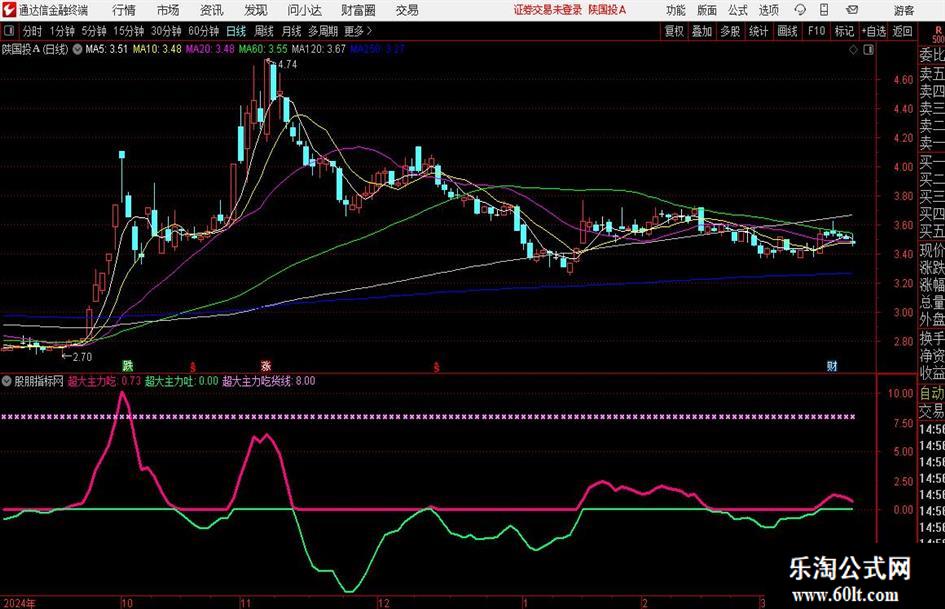Click the 超大主力吃货线 8.00 label
The image size is (945, 609).
point(269,380)
